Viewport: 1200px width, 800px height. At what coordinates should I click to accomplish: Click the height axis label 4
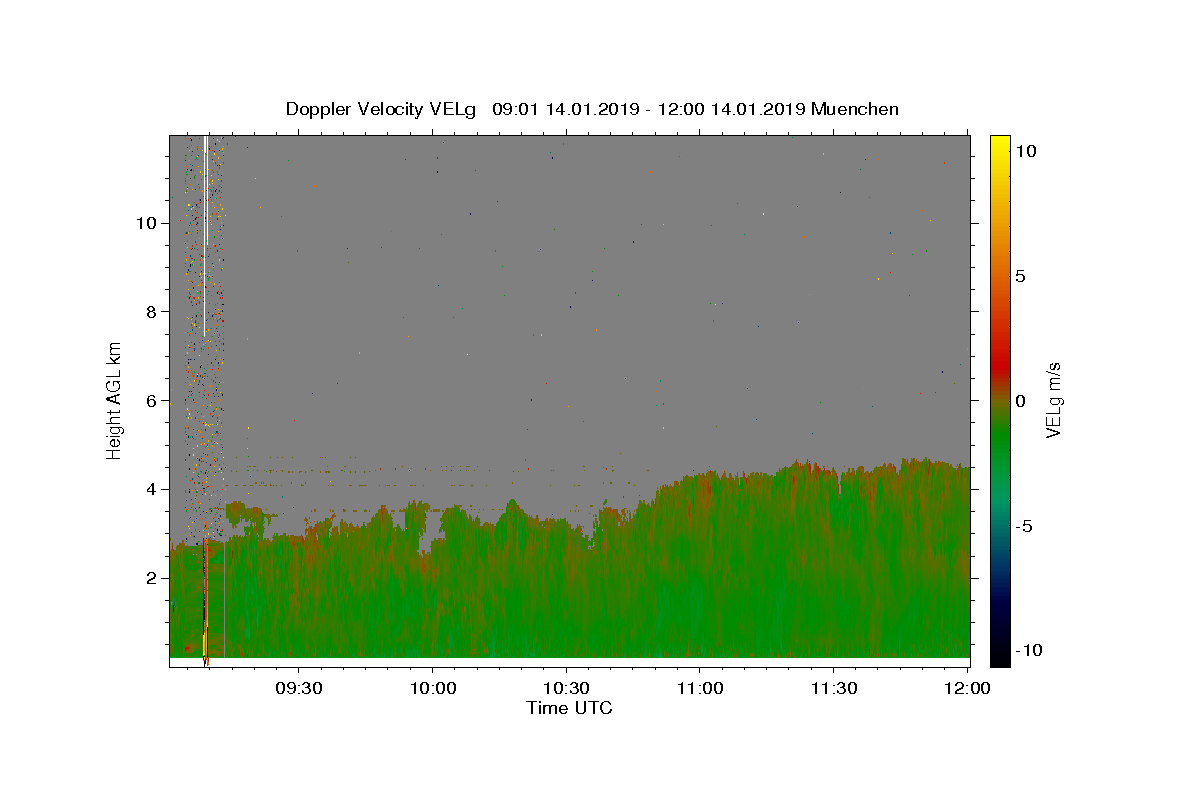pyautogui.click(x=150, y=489)
